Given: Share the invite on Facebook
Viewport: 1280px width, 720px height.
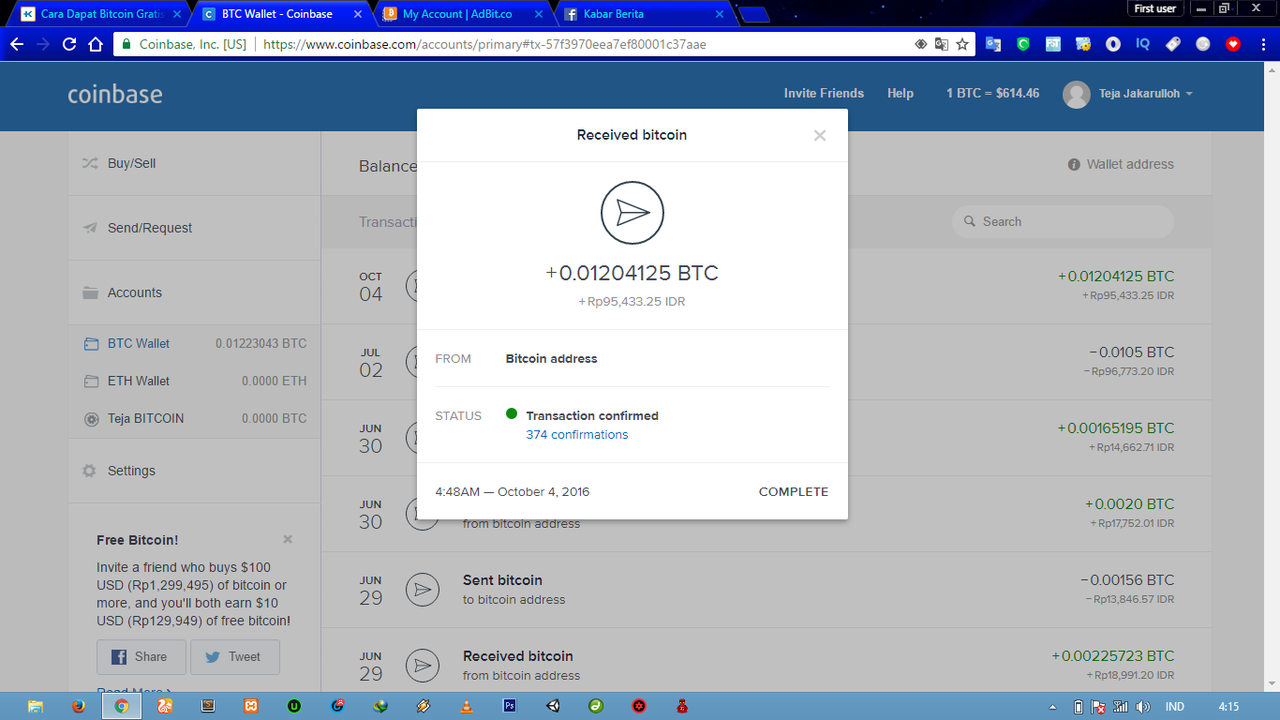Looking at the screenshot, I should click(x=141, y=657).
